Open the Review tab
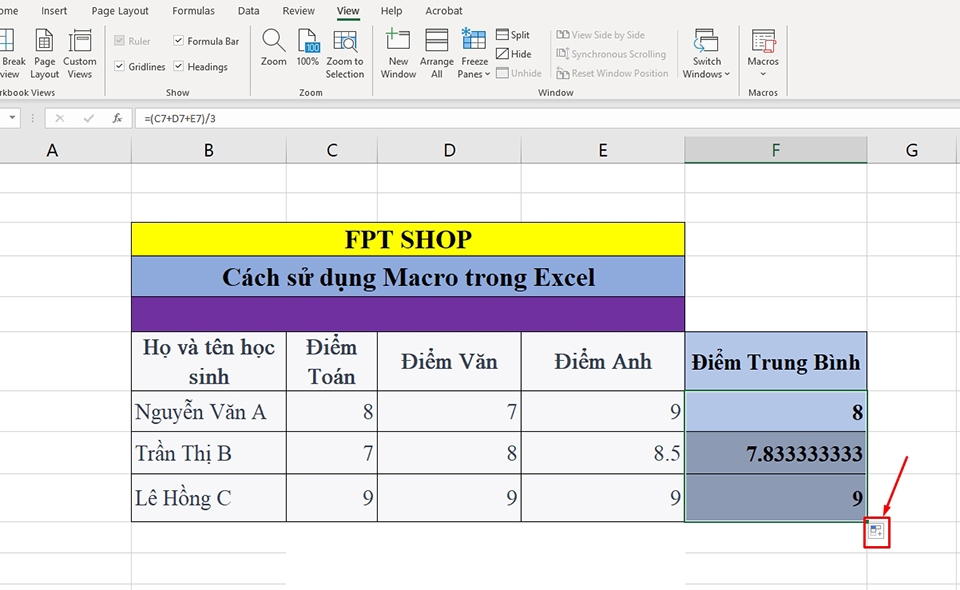Viewport: 960px width, 590px height. click(x=299, y=11)
